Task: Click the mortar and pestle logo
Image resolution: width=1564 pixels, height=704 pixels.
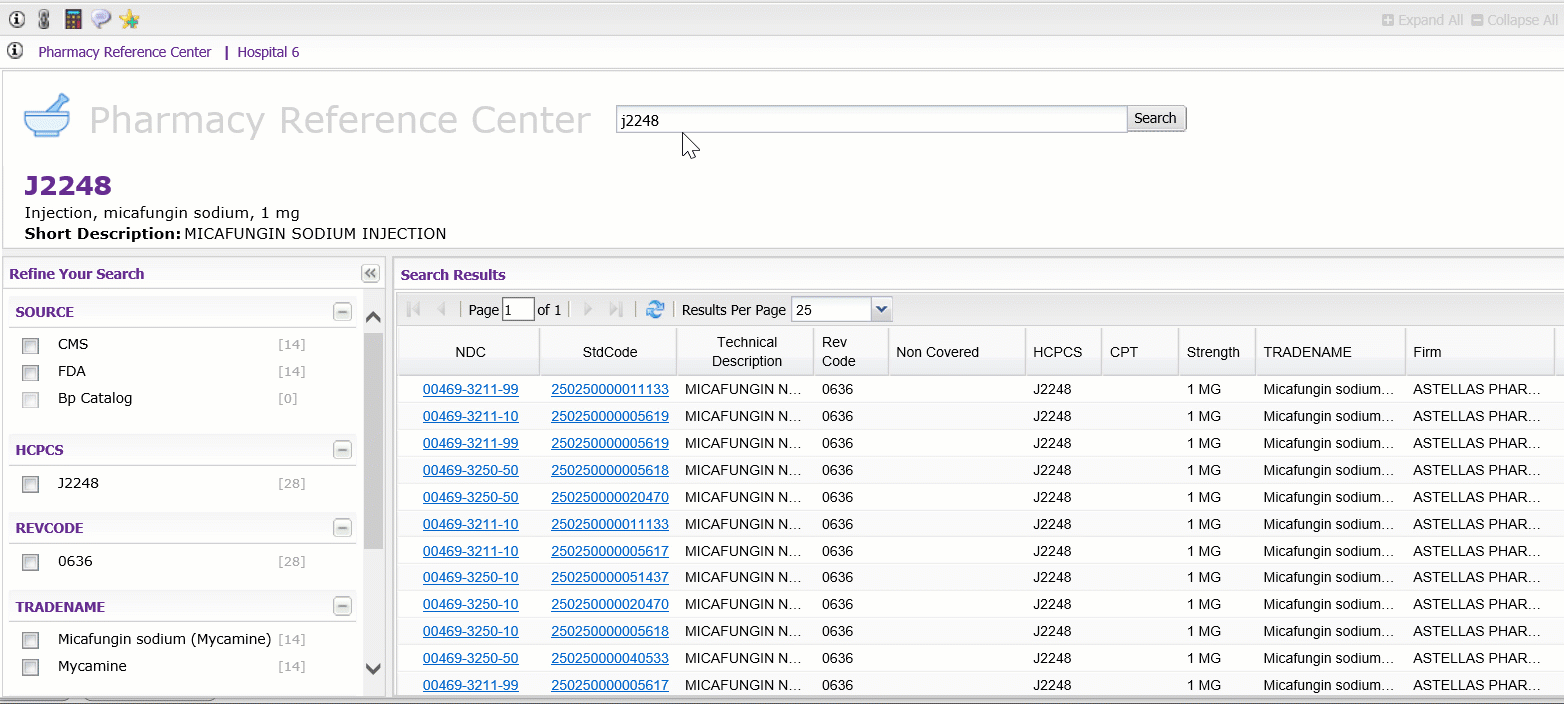Action: [47, 116]
